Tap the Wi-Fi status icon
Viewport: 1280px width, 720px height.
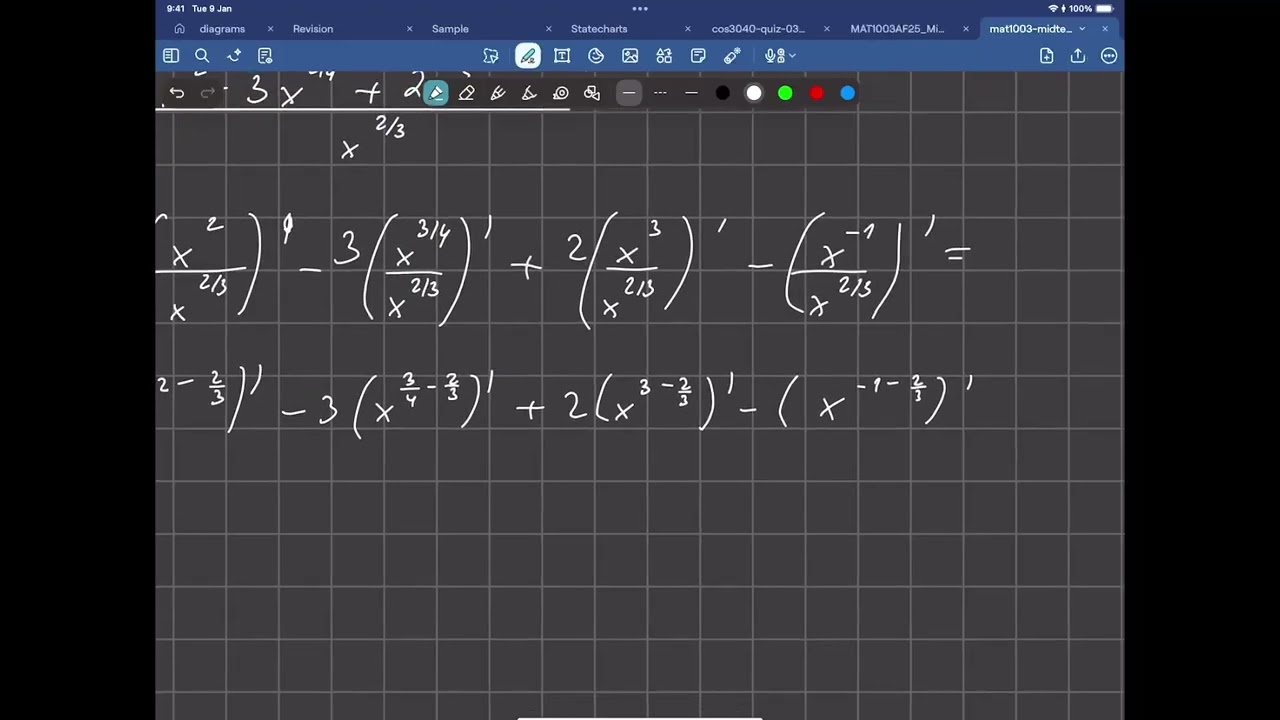[x=1053, y=8]
